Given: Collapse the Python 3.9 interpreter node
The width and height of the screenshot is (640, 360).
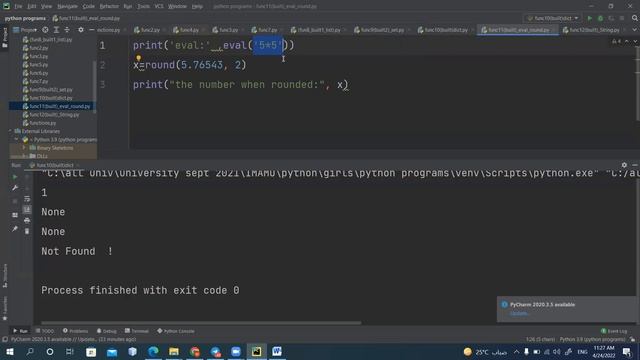Looking at the screenshot, I should tap(17, 140).
